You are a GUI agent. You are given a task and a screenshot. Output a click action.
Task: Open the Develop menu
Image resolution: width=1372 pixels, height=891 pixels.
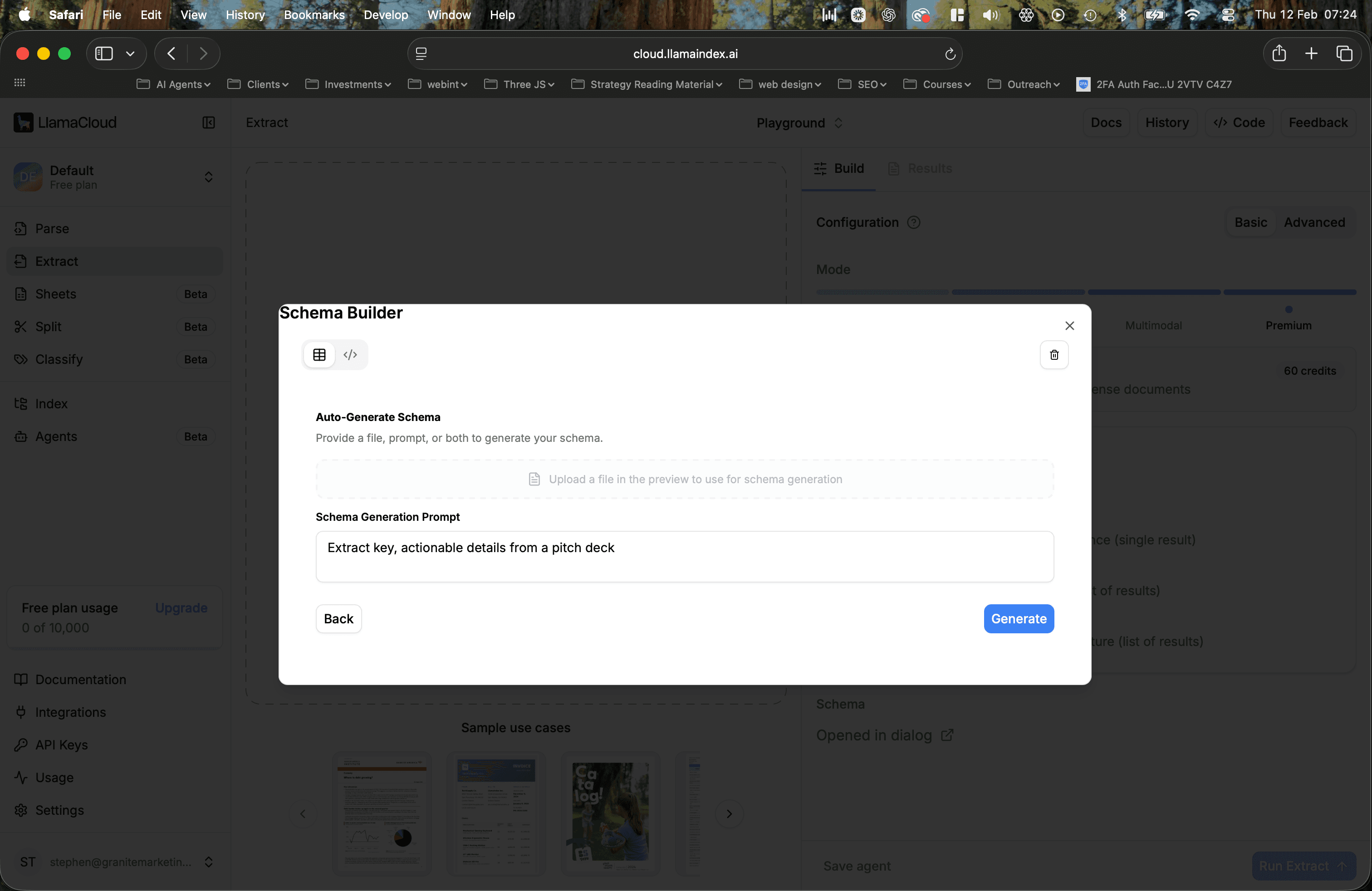pos(385,15)
